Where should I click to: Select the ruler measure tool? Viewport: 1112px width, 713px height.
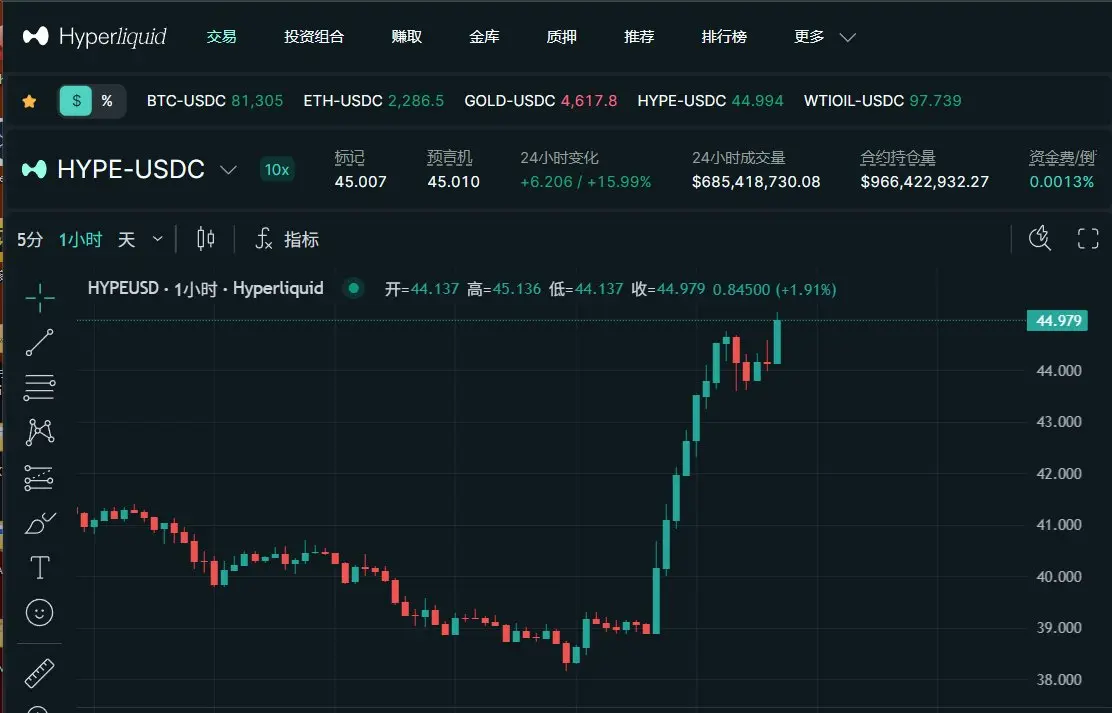coord(40,673)
